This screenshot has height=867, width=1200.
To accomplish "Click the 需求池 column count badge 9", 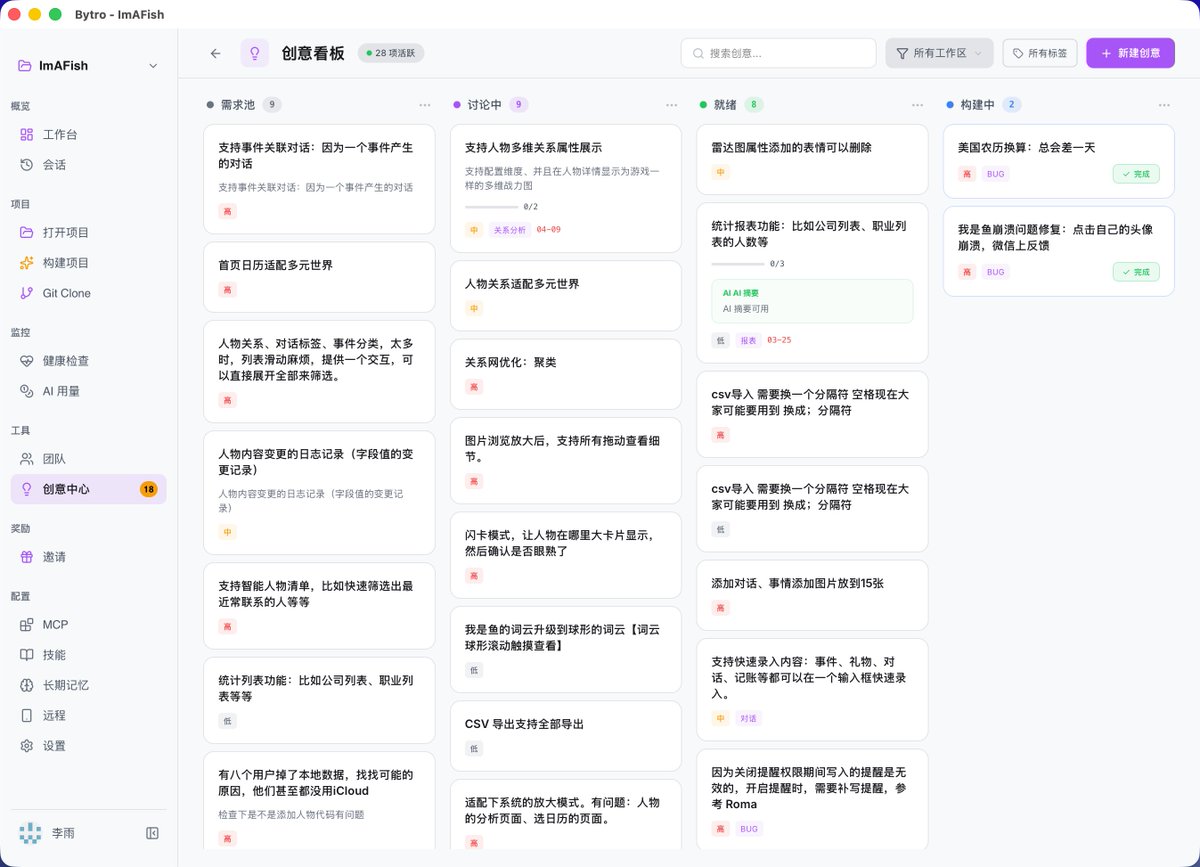I will (x=272, y=104).
